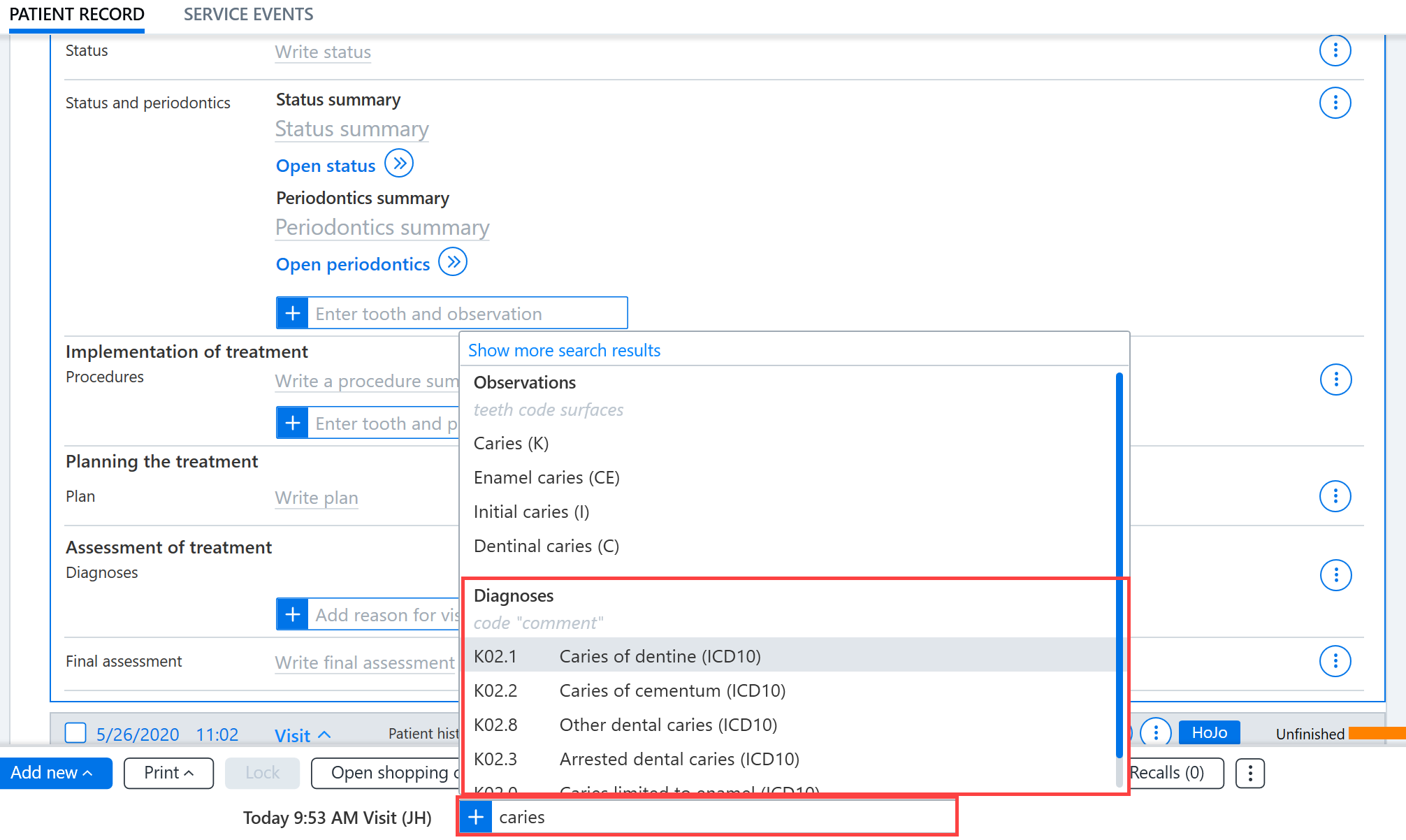Open the Final assessment three-dot menu

[1335, 660]
